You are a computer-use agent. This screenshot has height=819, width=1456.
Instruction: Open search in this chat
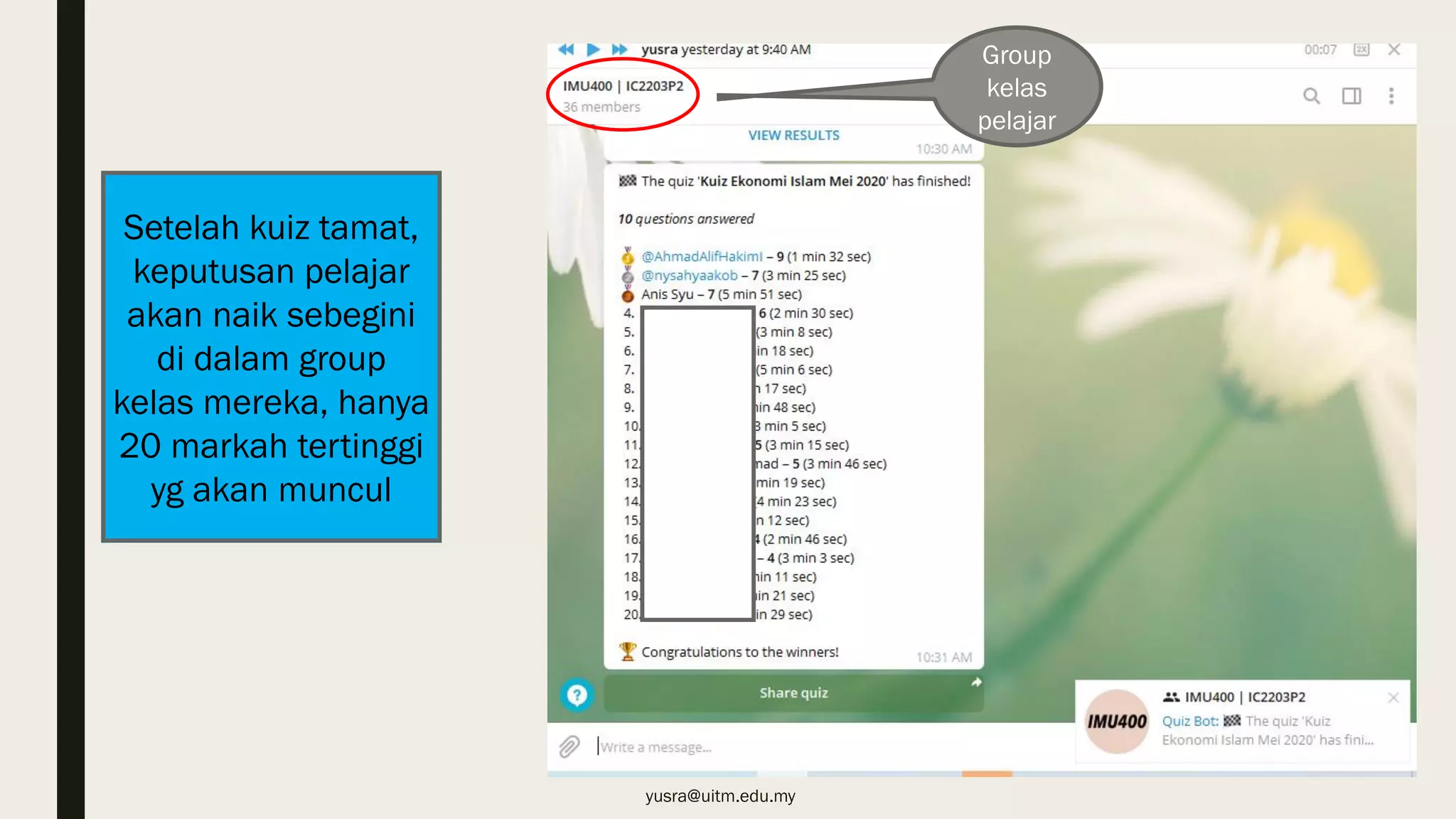[1311, 96]
